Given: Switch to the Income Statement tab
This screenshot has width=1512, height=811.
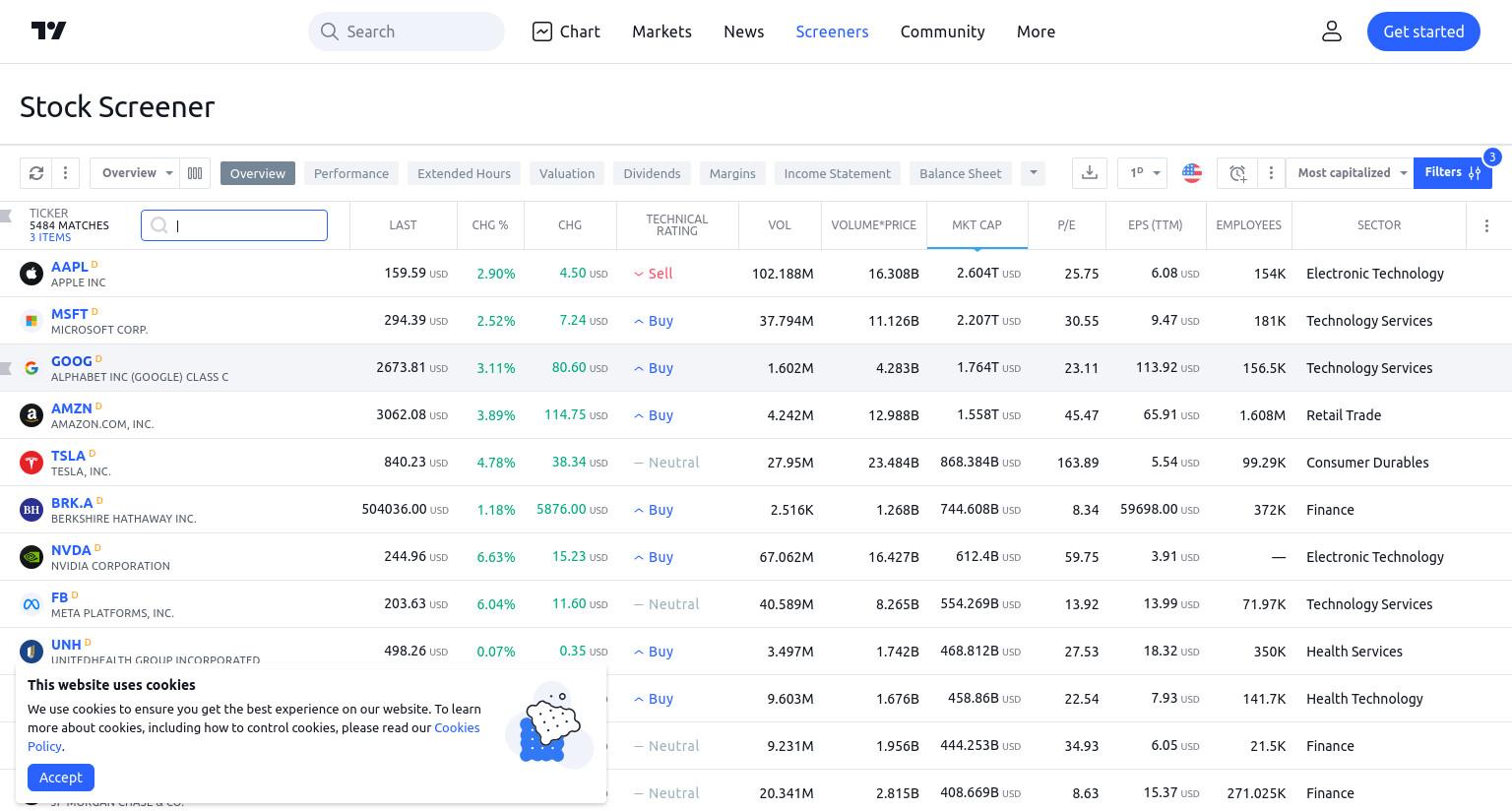Looking at the screenshot, I should [838, 173].
